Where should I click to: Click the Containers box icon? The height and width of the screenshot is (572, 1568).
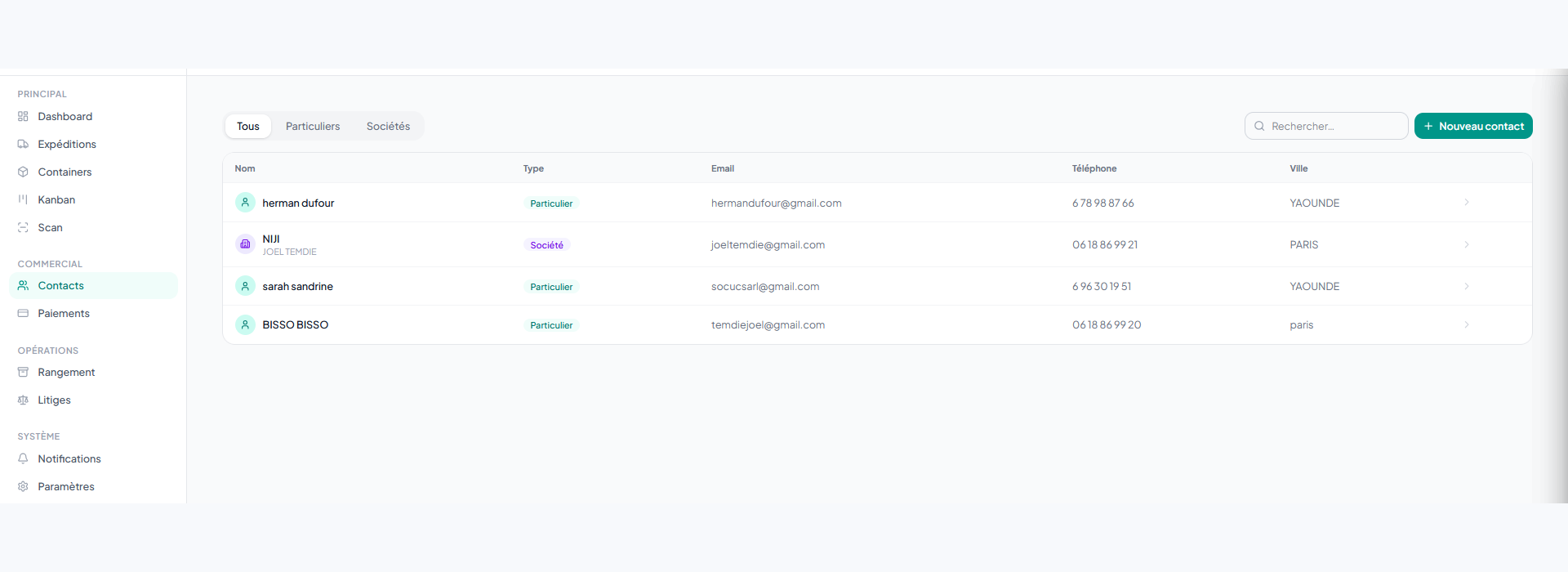point(23,172)
